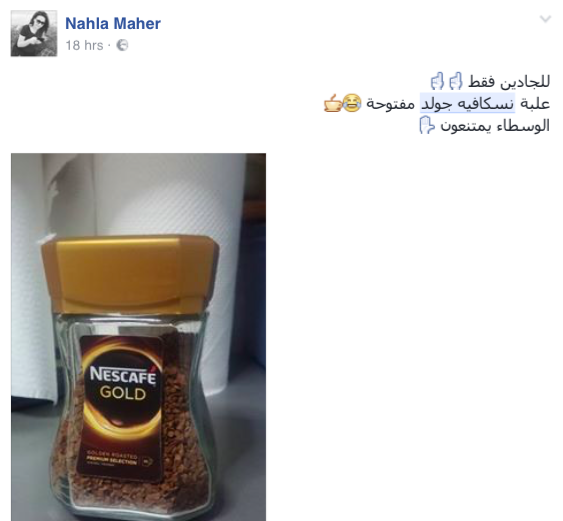Click the gold jar lid in photo
Image resolution: width=563 pixels, height=521 pixels.
point(130,275)
